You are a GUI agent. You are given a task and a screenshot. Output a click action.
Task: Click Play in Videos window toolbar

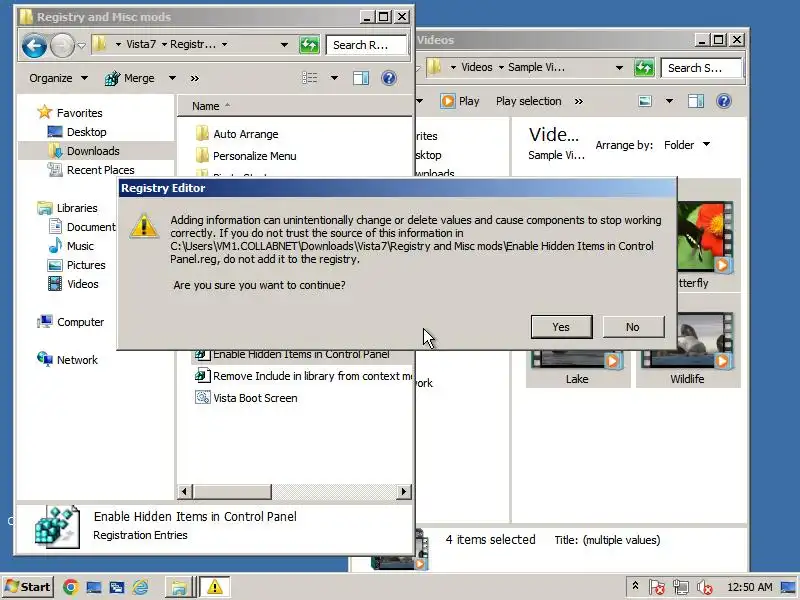click(461, 101)
